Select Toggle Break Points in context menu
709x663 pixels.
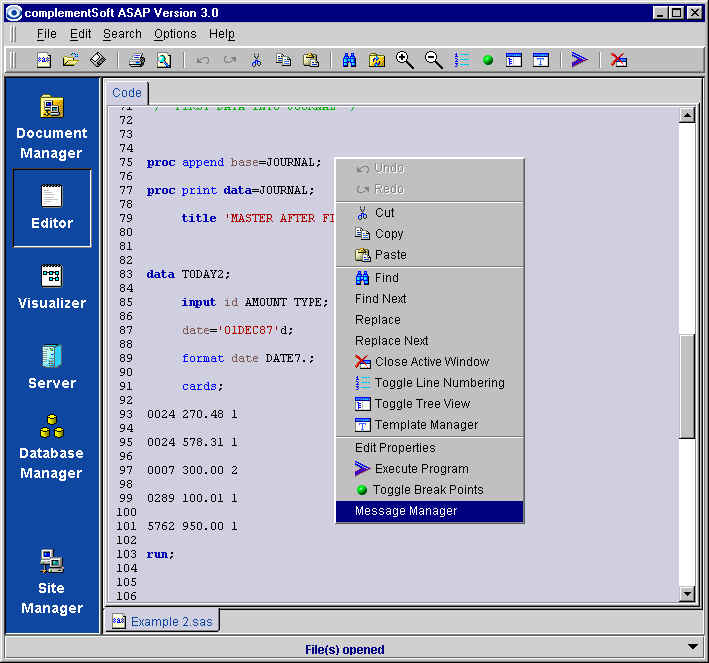pyautogui.click(x=430, y=490)
